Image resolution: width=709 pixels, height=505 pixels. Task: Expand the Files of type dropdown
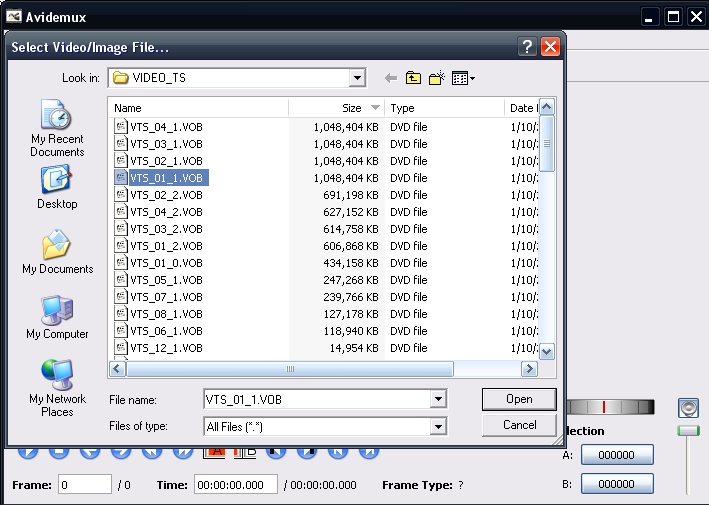pyautogui.click(x=438, y=426)
